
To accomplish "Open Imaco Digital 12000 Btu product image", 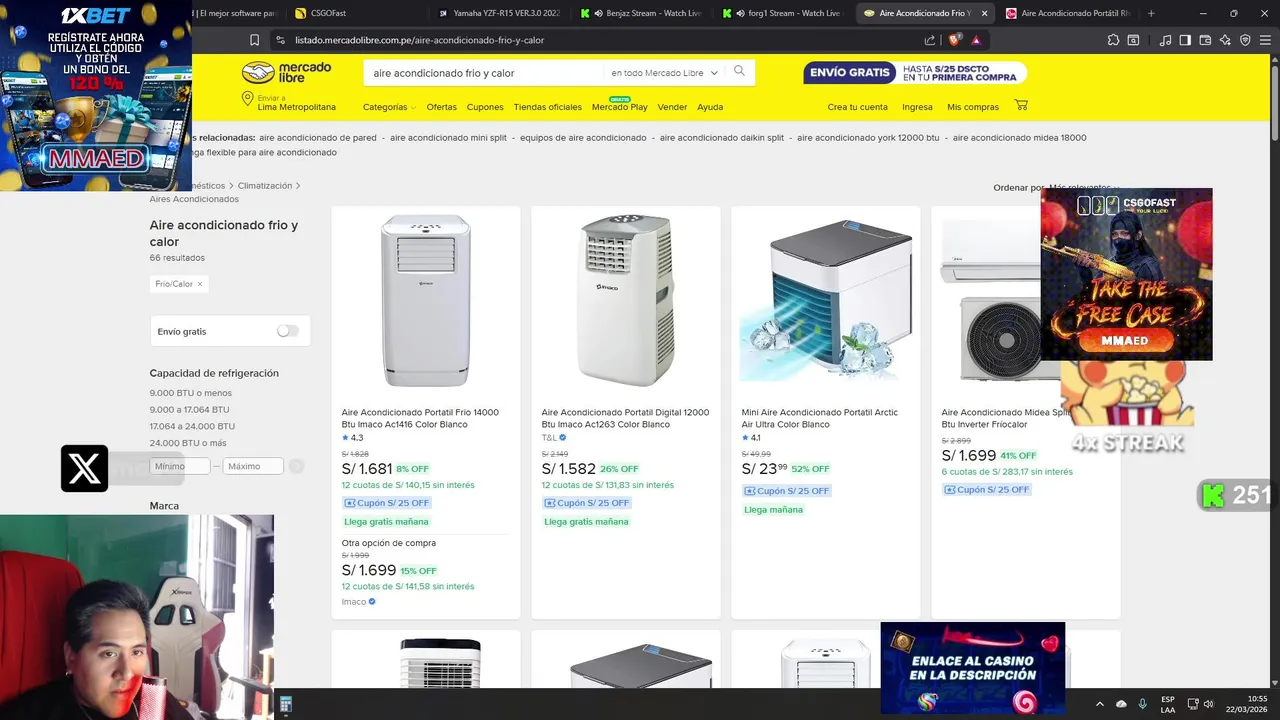I will point(626,300).
